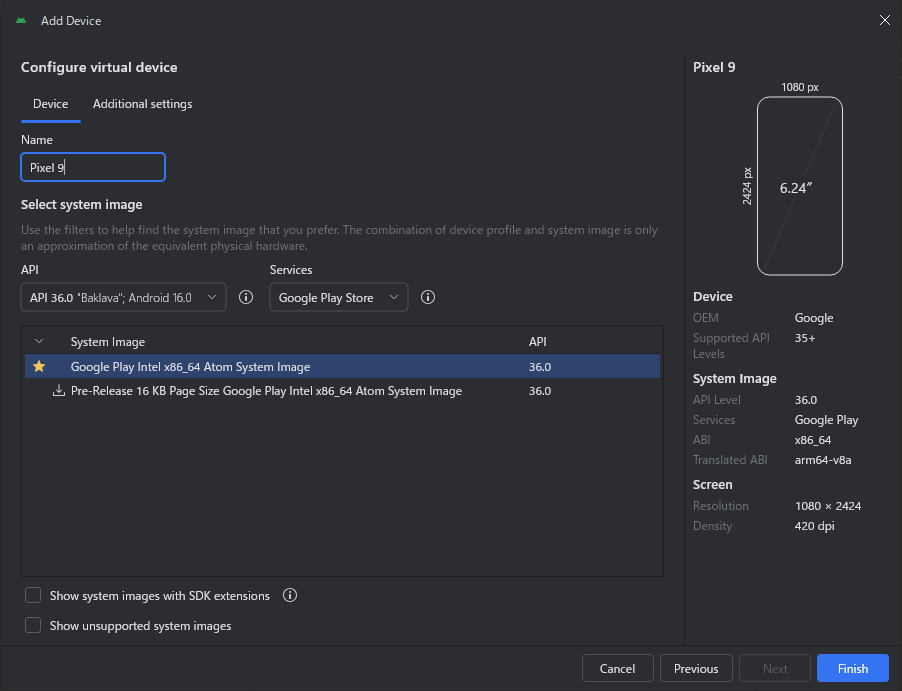Viewport: 902px width, 691px height.
Task: Click the Finish button
Action: pyautogui.click(x=853, y=669)
